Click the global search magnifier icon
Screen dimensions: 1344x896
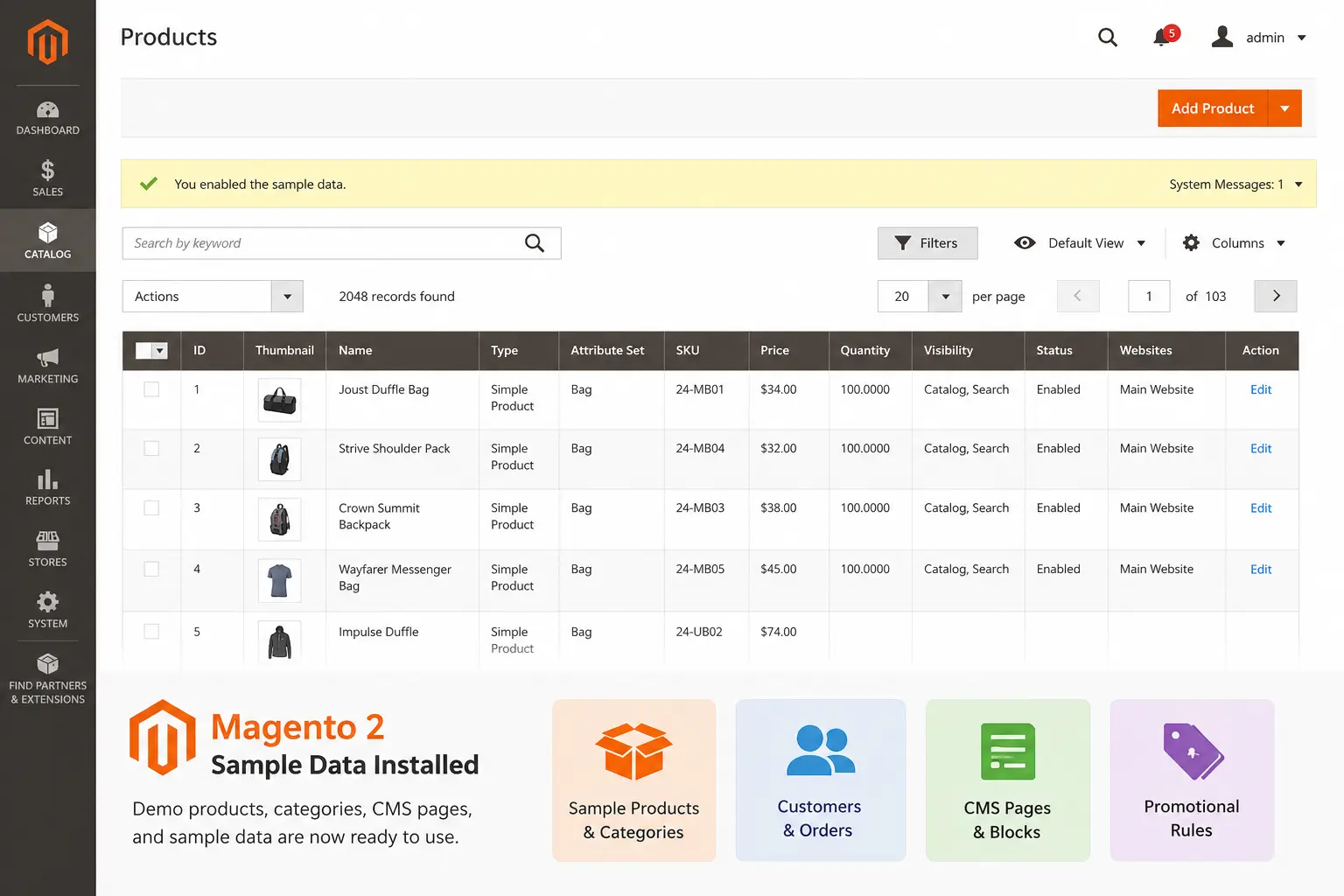1108,37
